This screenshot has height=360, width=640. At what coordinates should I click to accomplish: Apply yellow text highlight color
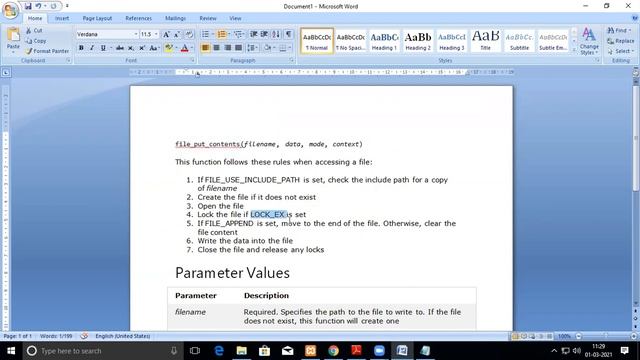tap(168, 48)
